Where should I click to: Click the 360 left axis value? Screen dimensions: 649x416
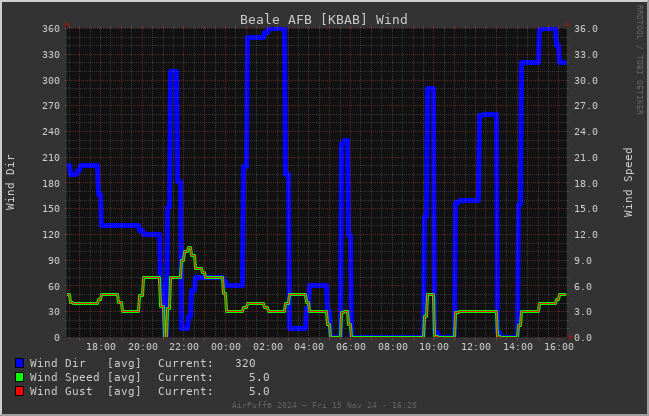click(x=51, y=29)
